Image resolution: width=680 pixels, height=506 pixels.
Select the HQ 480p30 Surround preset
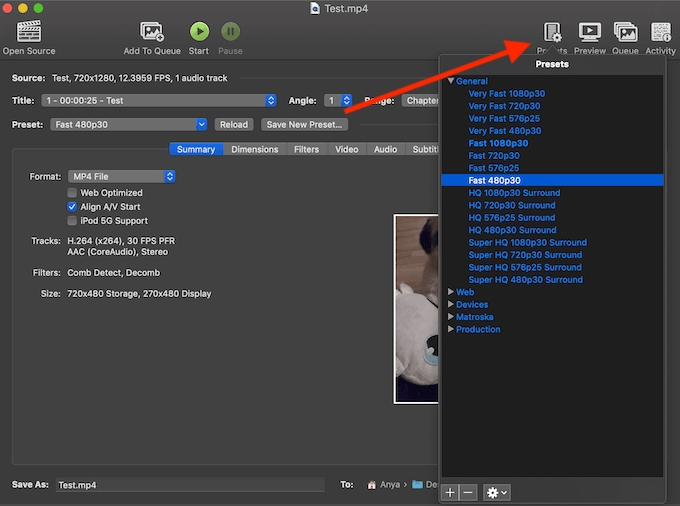point(512,230)
